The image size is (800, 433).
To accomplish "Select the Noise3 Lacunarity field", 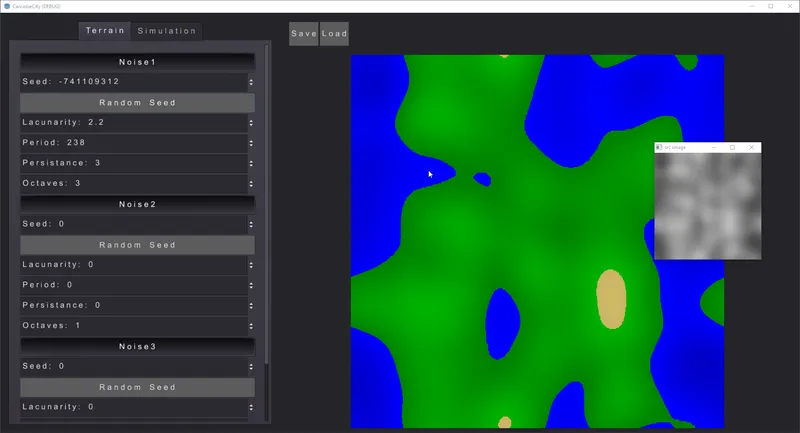I will pyautogui.click(x=134, y=407).
